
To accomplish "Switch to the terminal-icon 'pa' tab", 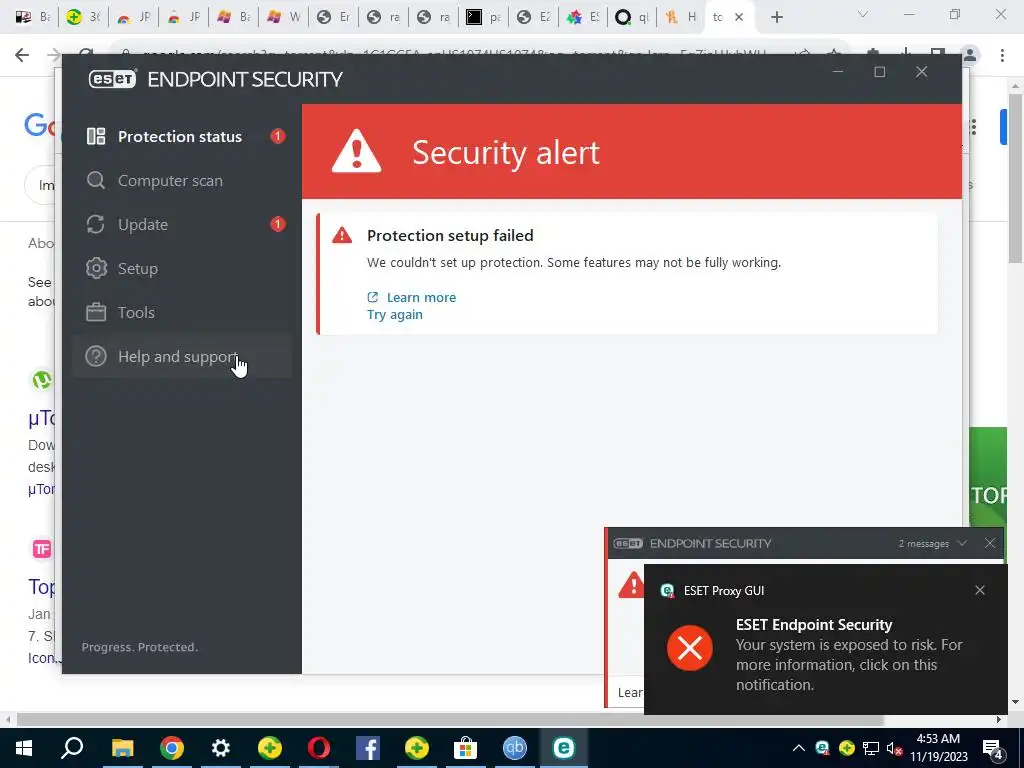I will coord(484,18).
